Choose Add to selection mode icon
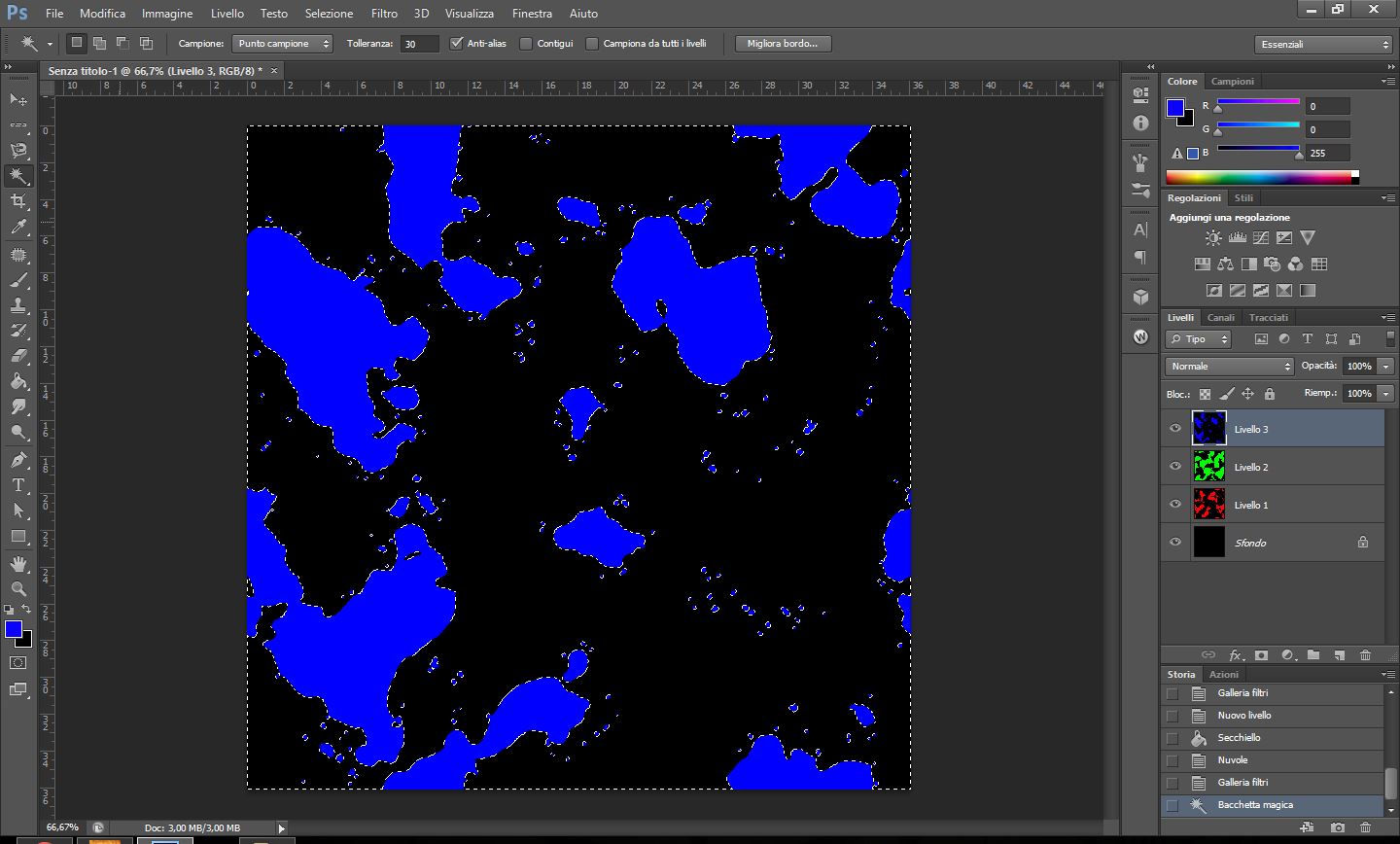 99,44
